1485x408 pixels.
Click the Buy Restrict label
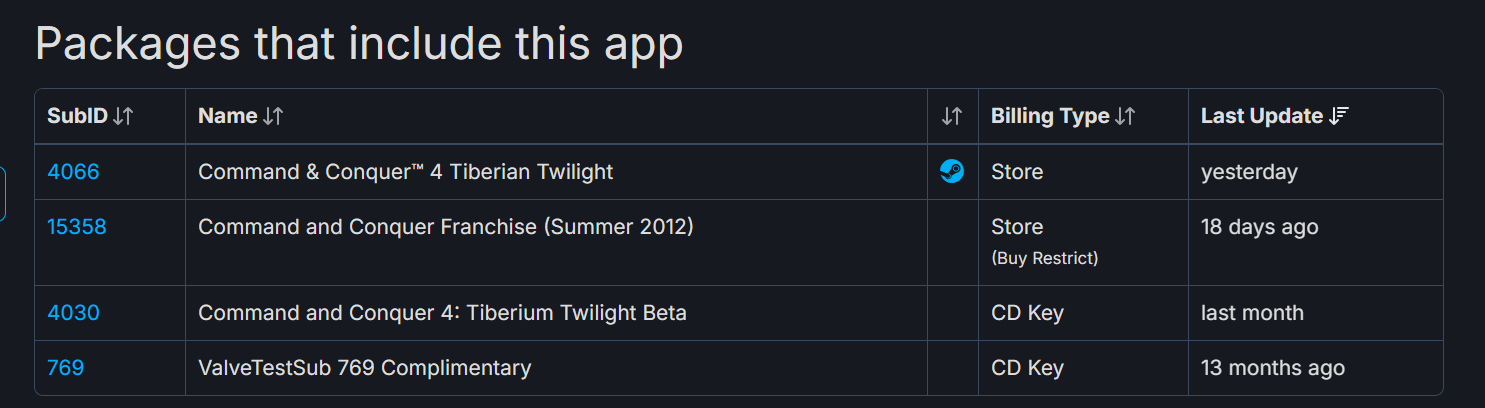pos(1044,258)
